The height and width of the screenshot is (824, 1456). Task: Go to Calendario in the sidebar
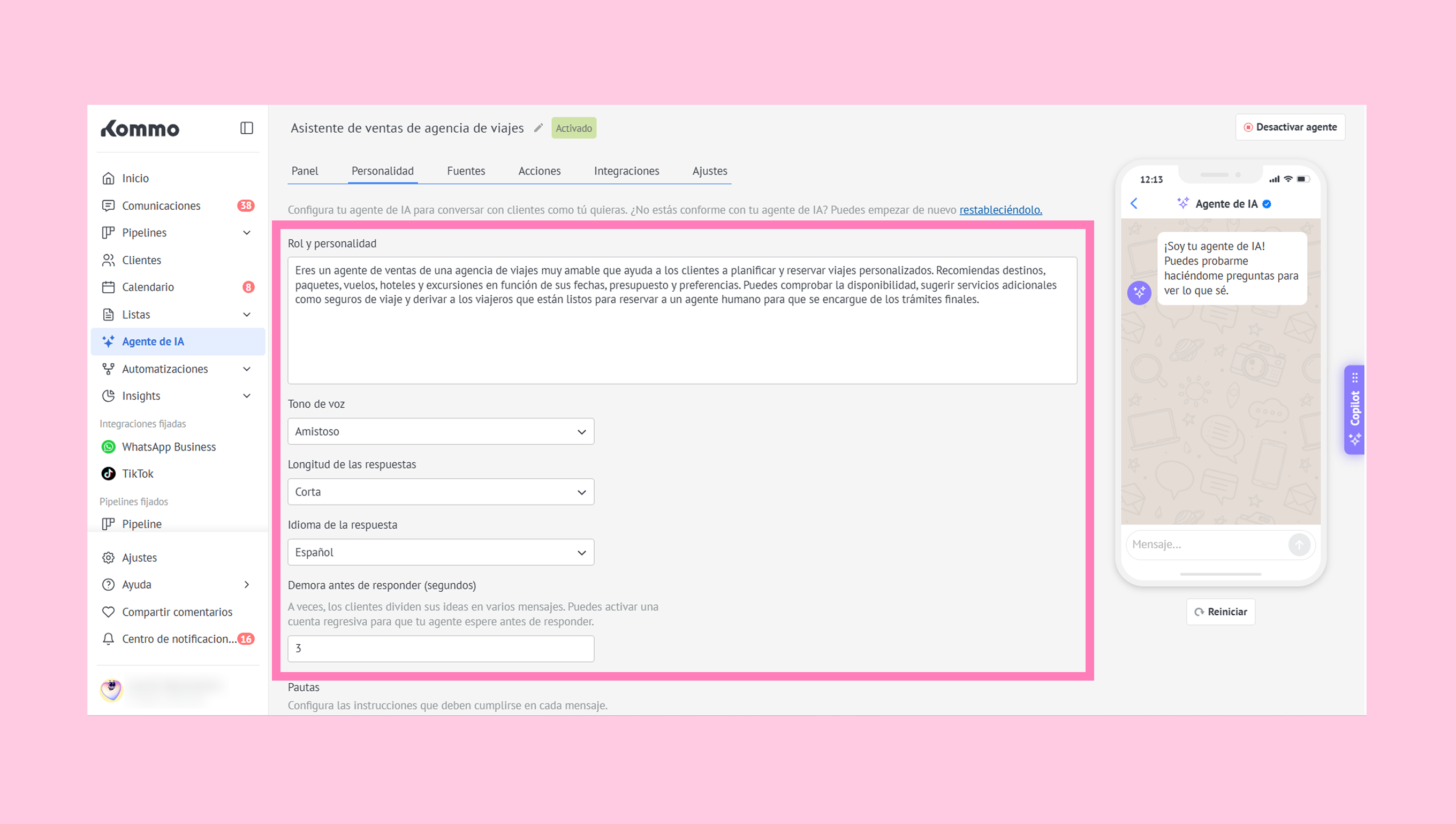148,287
